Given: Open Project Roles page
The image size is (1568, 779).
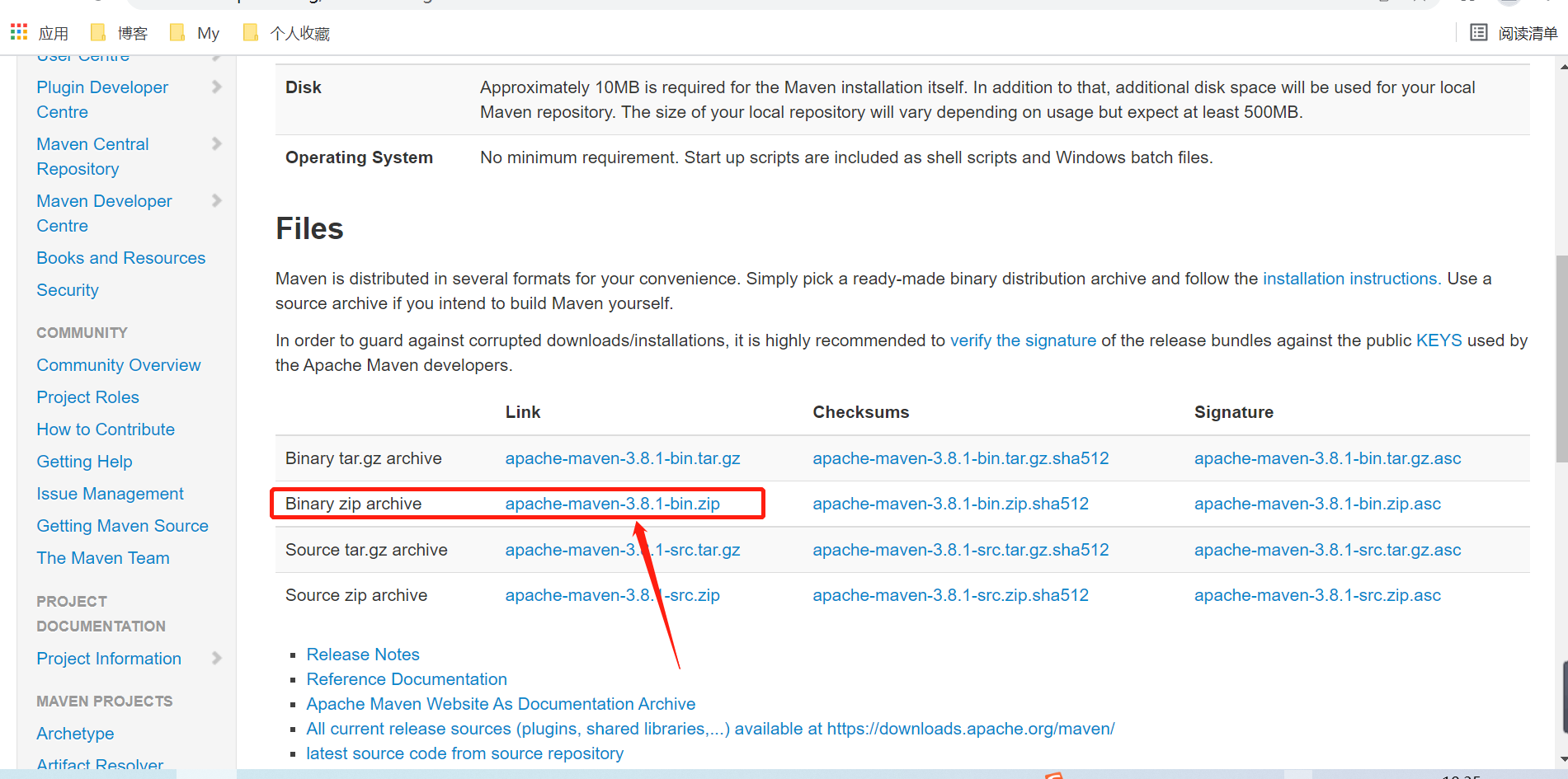Looking at the screenshot, I should 88,397.
